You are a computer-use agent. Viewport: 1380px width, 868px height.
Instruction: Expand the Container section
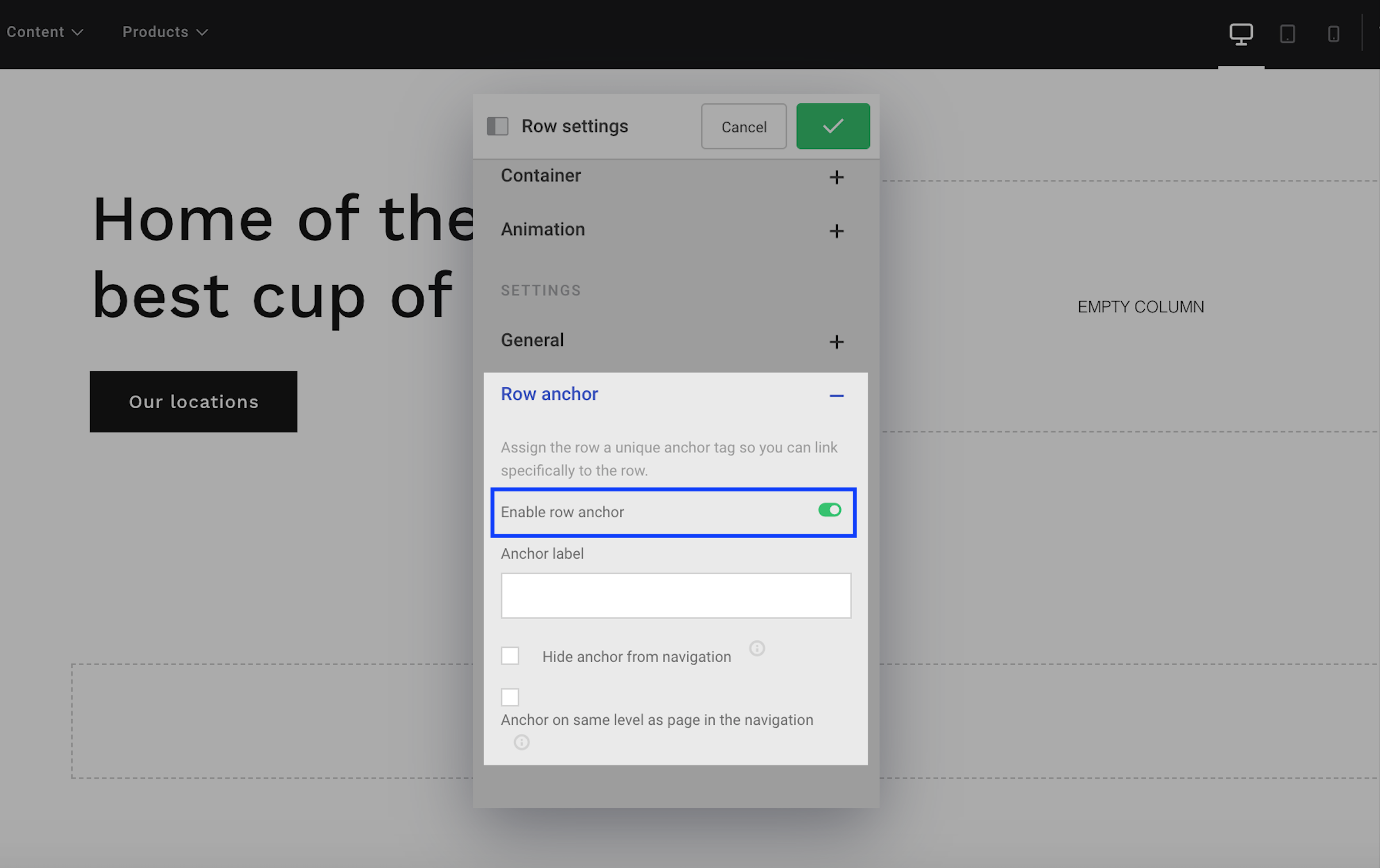(x=836, y=177)
